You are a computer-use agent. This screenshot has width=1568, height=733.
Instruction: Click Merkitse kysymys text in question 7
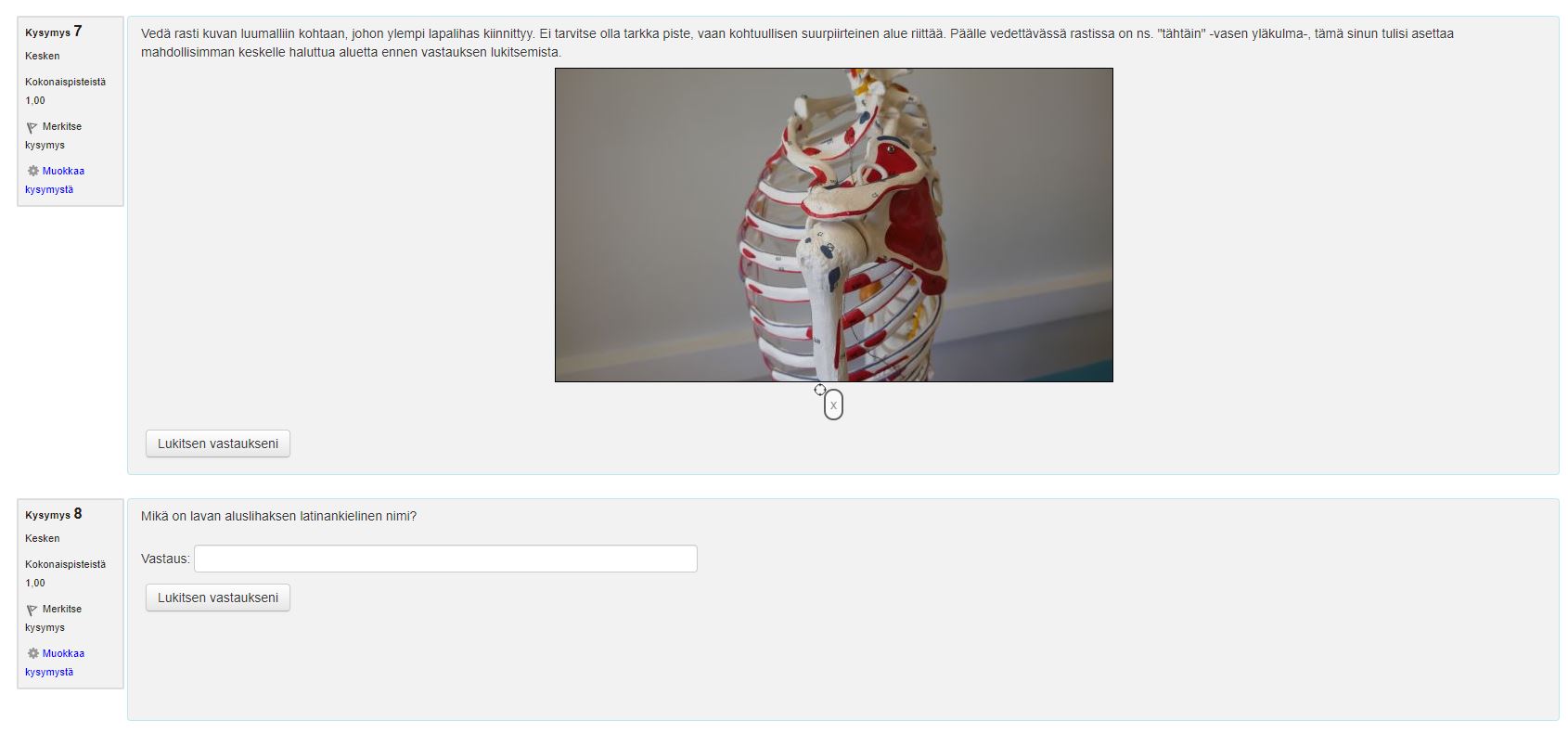click(54, 135)
